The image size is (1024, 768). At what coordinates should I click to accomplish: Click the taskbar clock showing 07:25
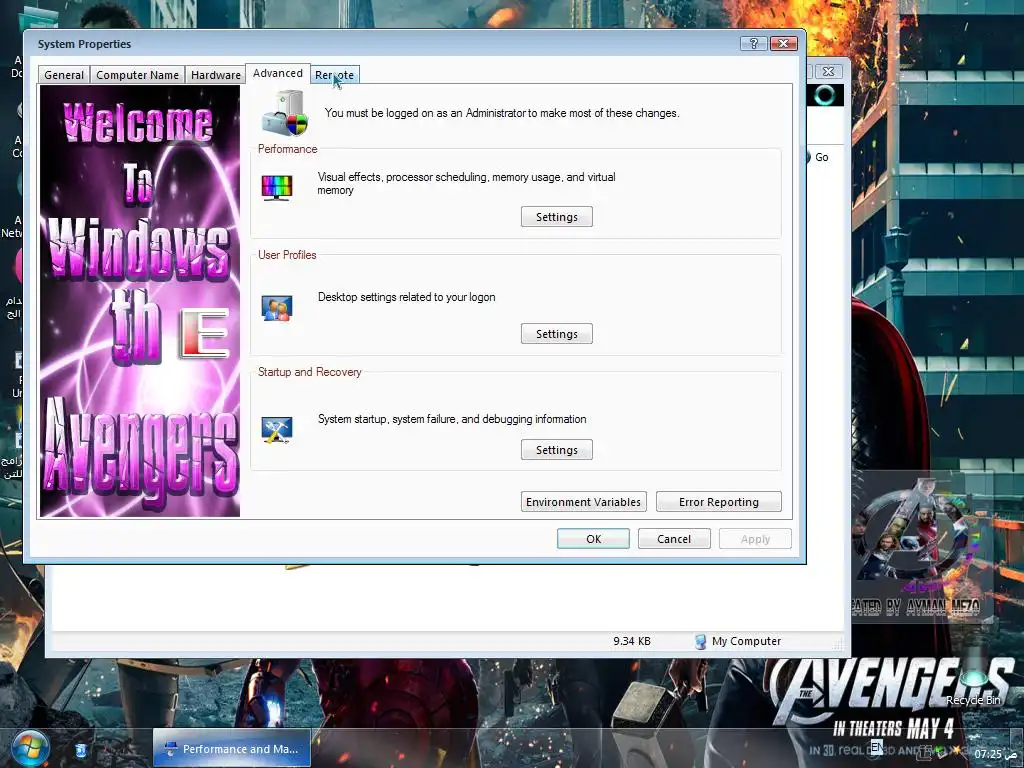tap(995, 754)
